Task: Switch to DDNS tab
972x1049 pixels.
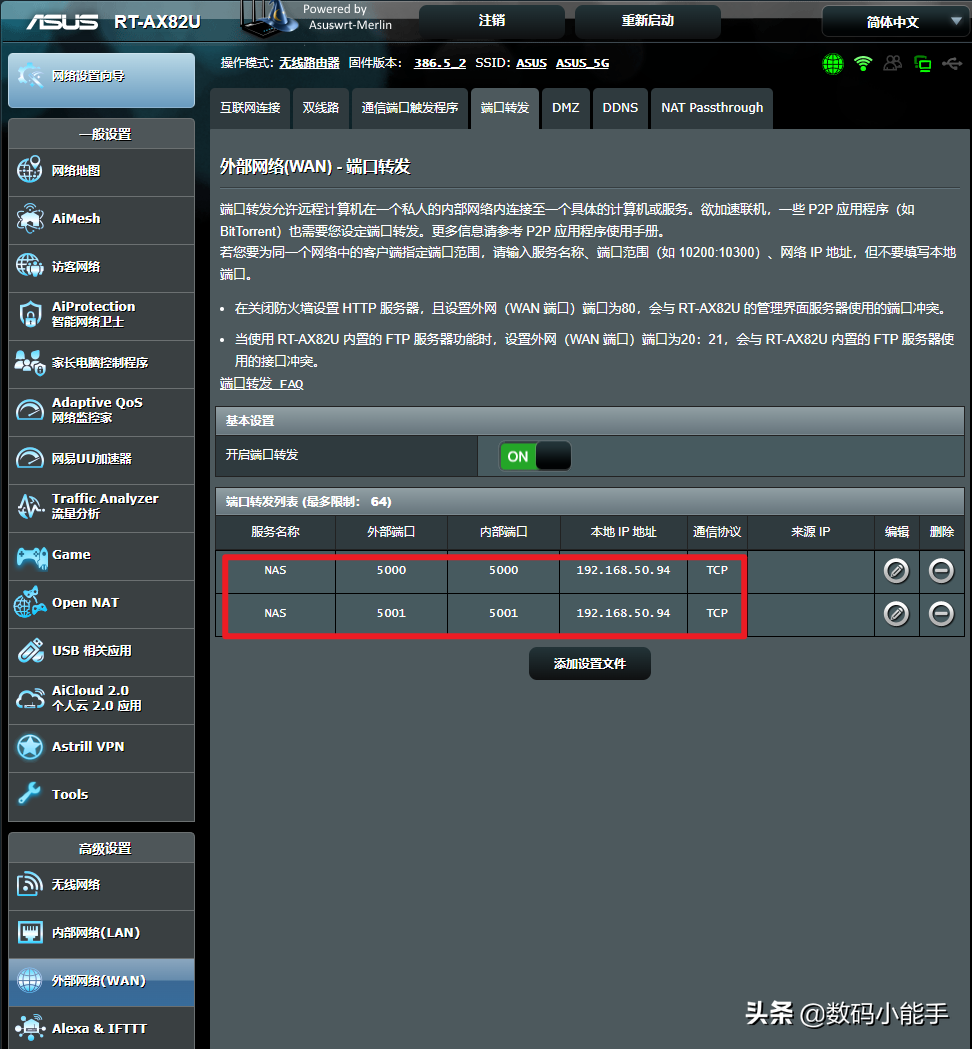Action: 620,108
